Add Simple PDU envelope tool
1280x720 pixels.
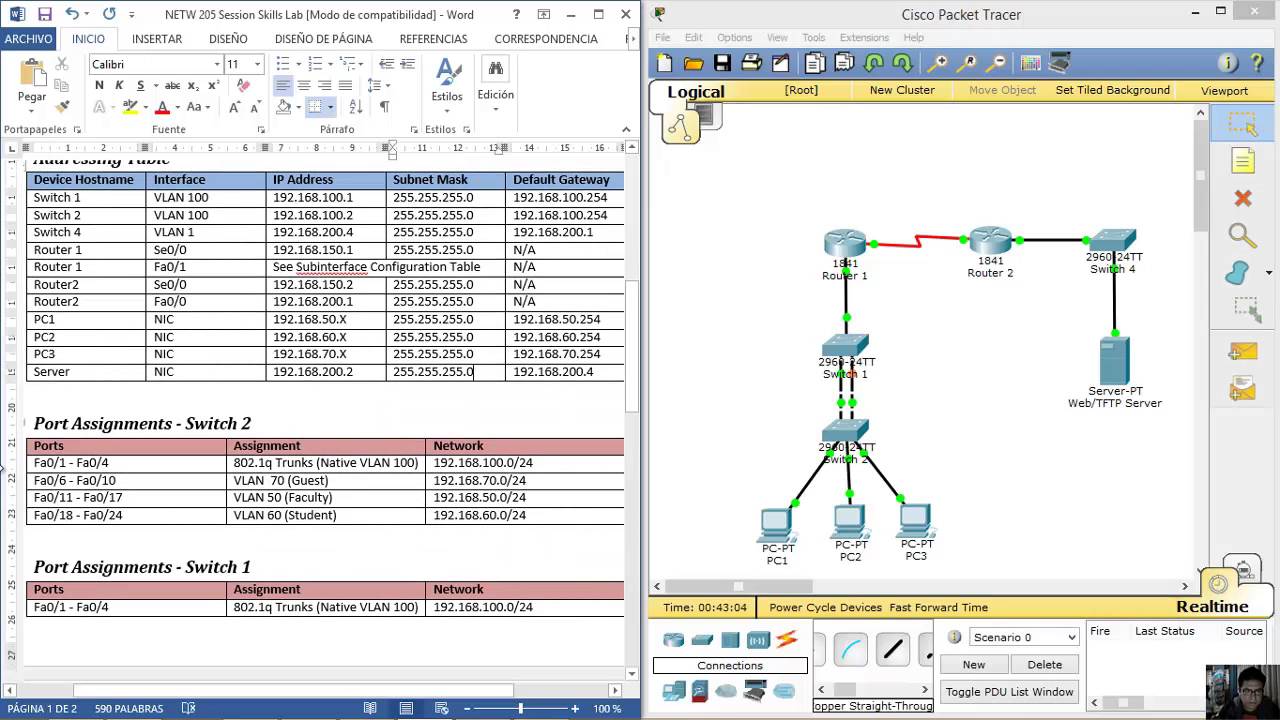(x=1242, y=352)
